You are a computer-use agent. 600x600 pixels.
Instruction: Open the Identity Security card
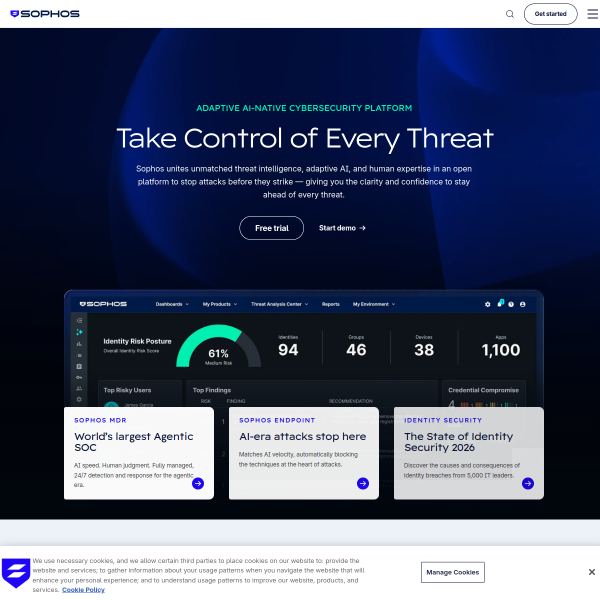tap(469, 453)
